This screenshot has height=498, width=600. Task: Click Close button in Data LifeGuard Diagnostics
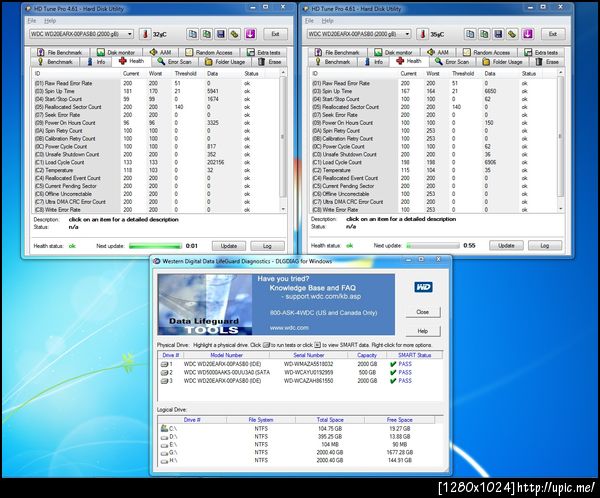coord(423,312)
